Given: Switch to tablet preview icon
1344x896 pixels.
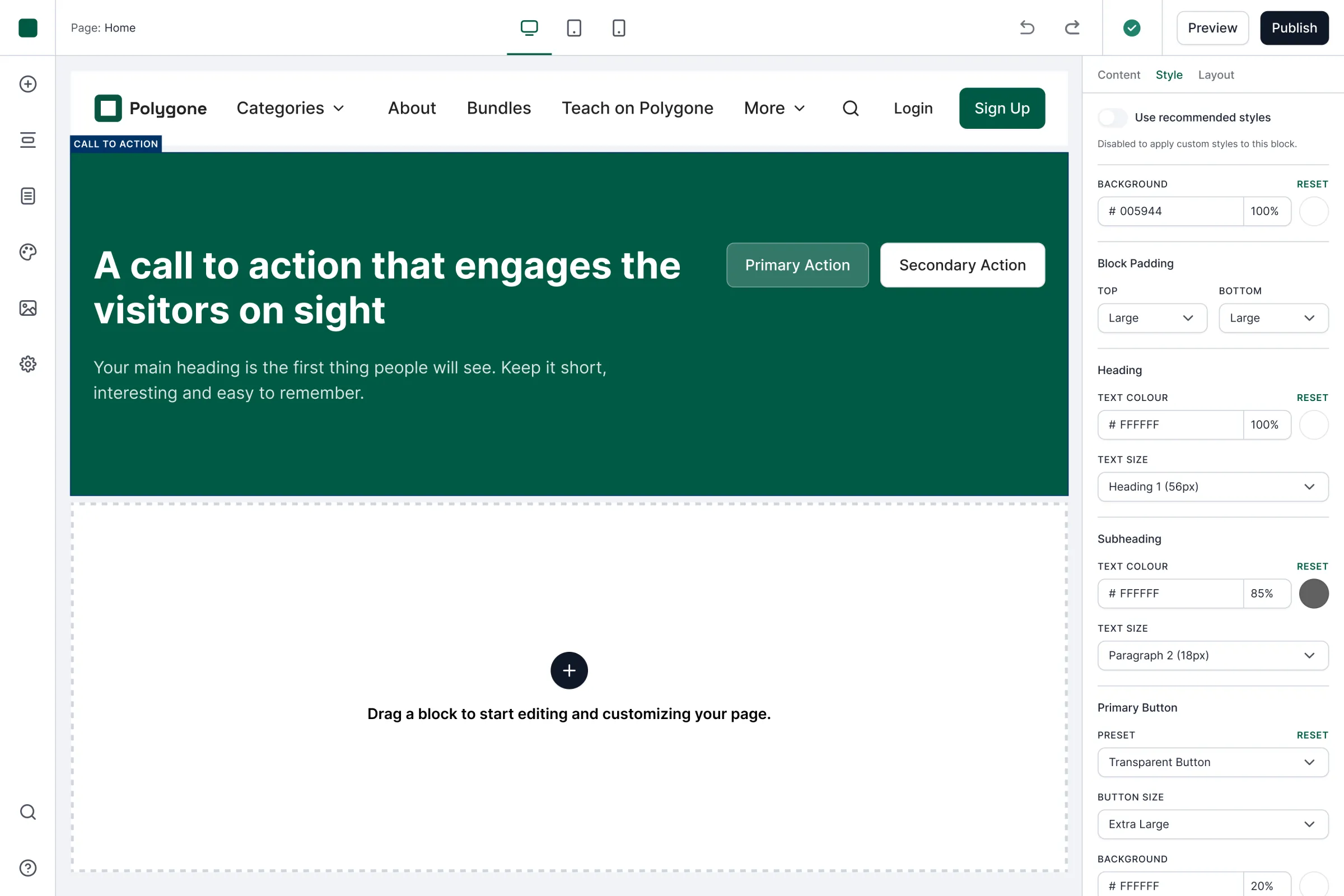Looking at the screenshot, I should click(573, 27).
